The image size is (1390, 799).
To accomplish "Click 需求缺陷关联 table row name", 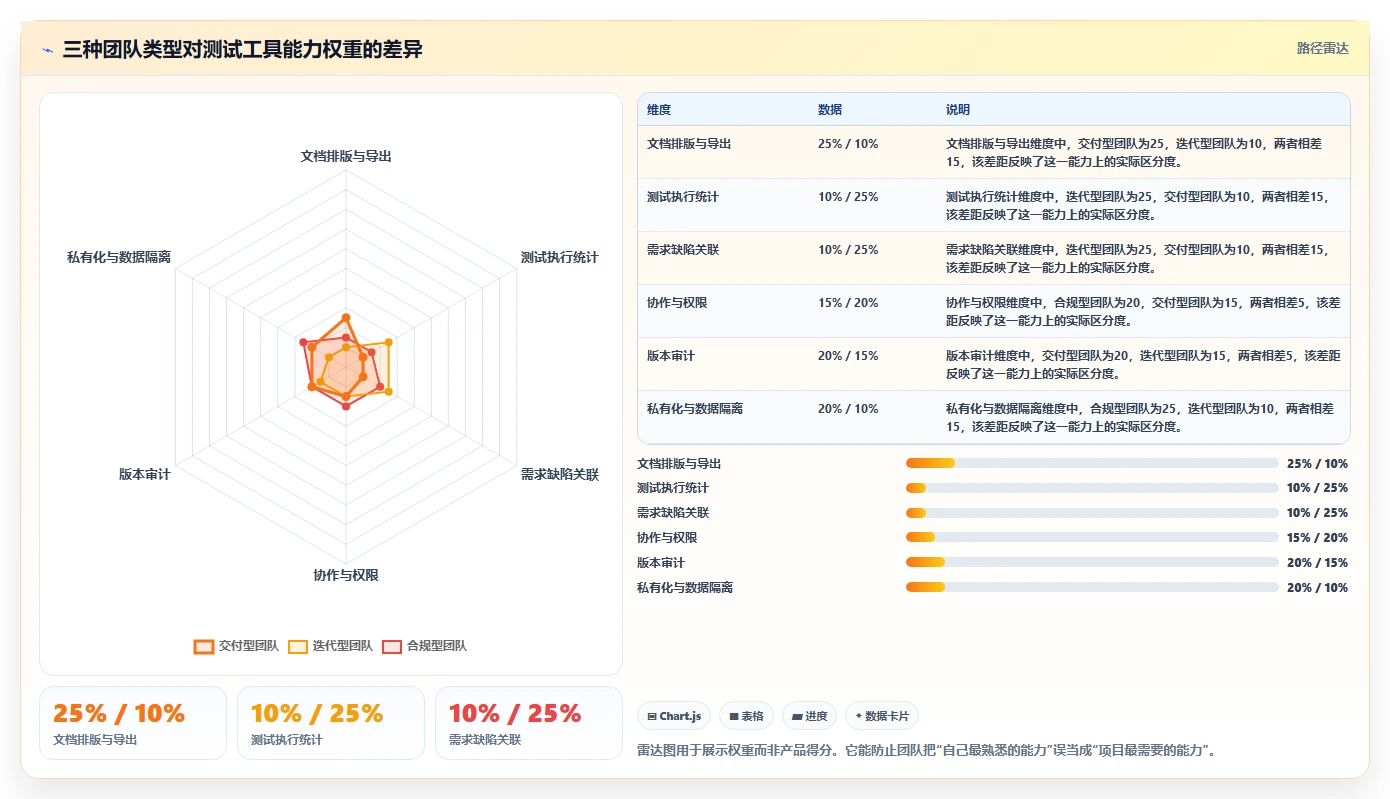I will coord(683,250).
